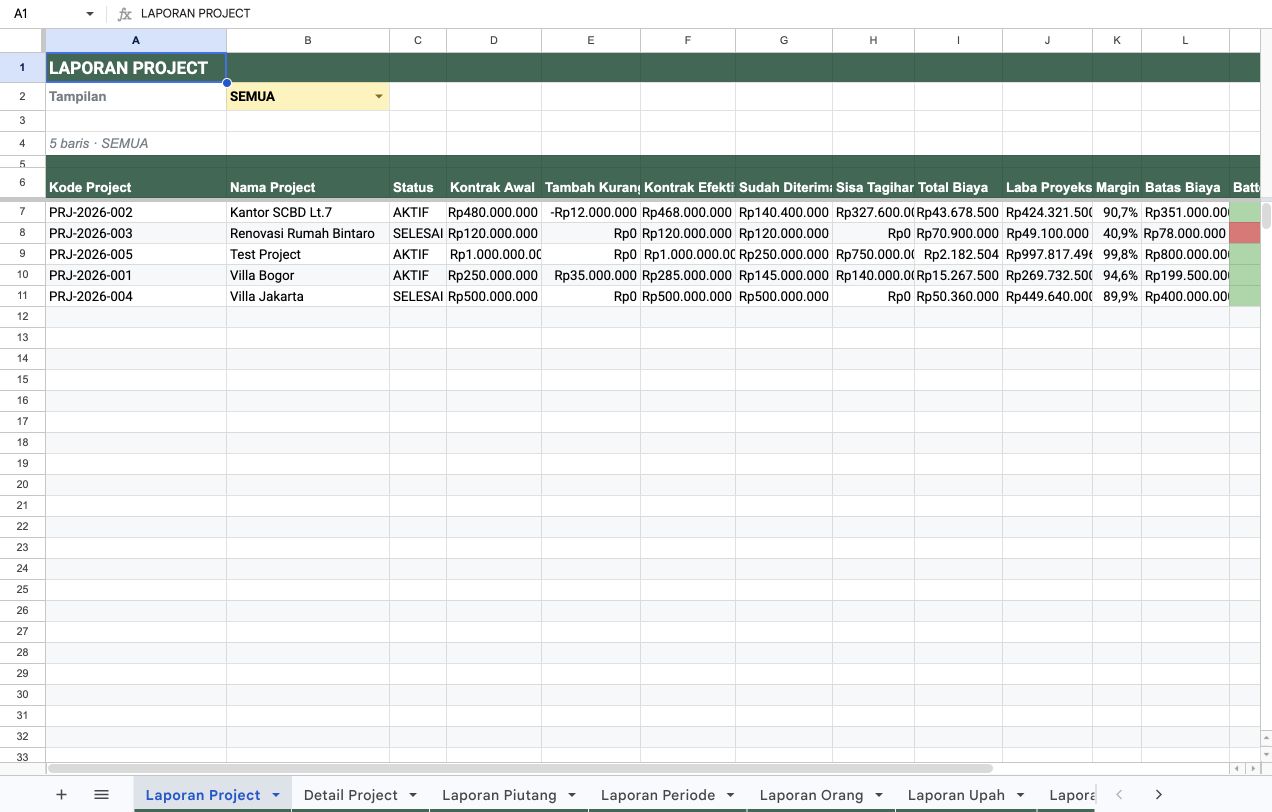The image size is (1272, 812).
Task: Select the Margin header cell
Action: pos(1117,184)
